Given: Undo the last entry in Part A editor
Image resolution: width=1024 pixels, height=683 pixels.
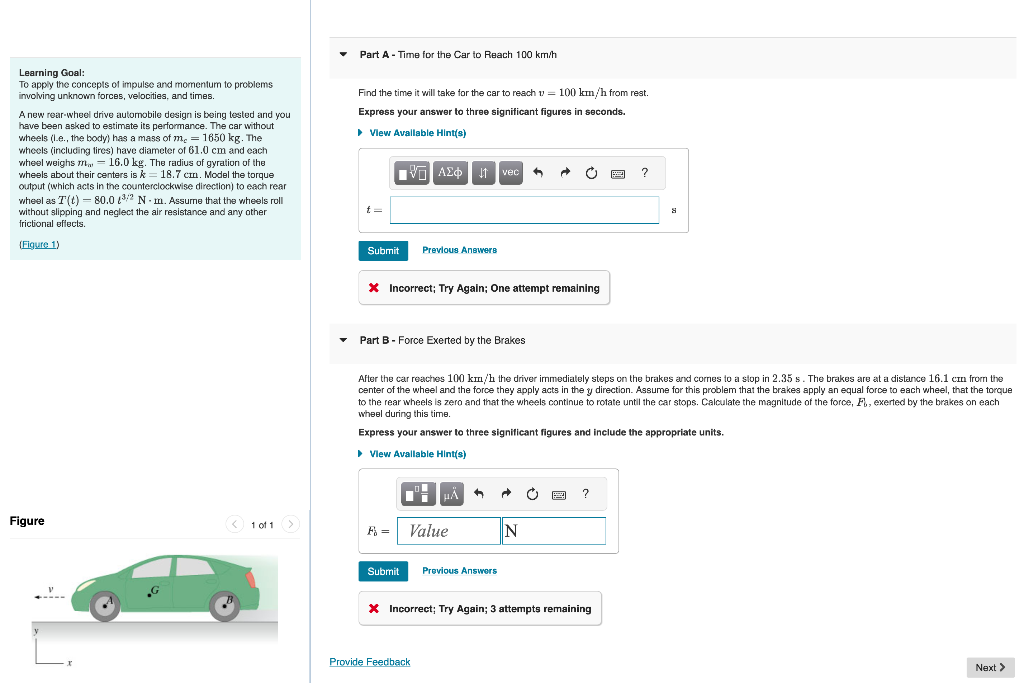Looking at the screenshot, I should click(537, 173).
